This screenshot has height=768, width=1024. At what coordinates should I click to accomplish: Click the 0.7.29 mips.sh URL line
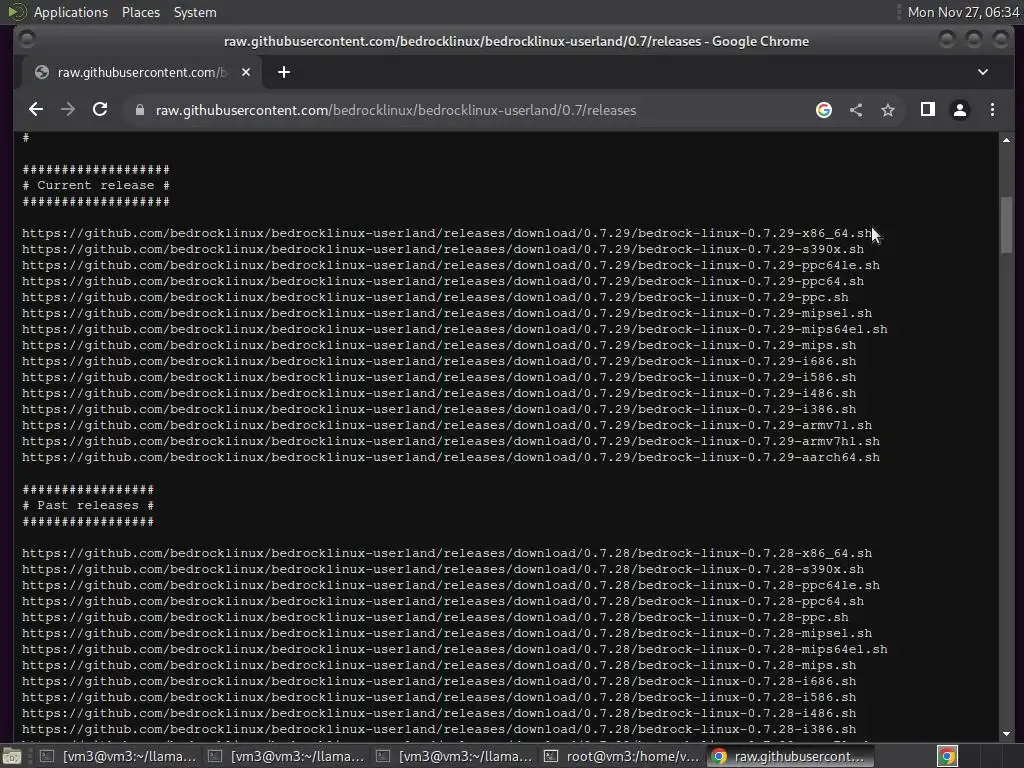click(x=439, y=345)
